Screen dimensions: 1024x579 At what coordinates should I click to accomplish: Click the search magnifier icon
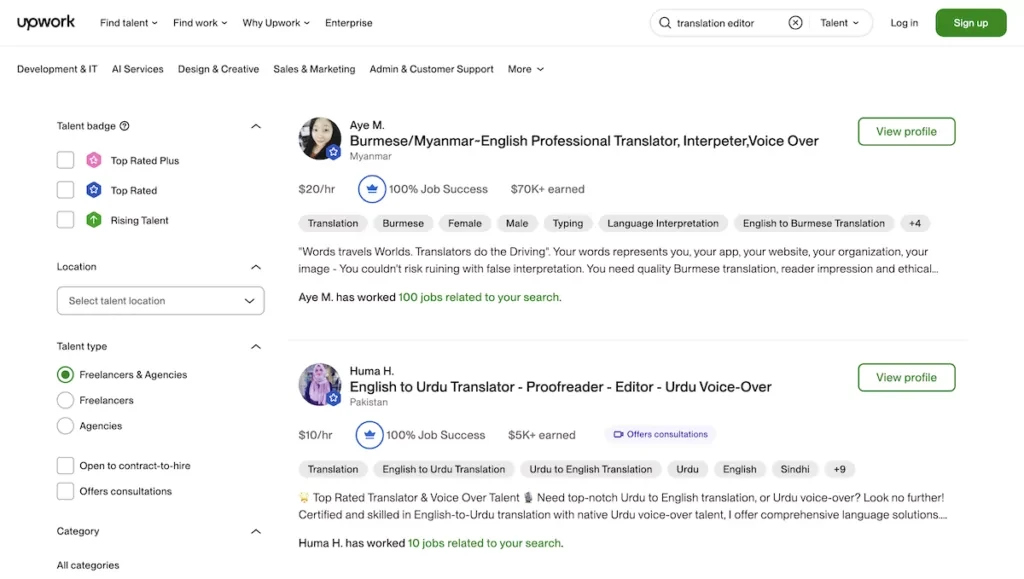click(665, 23)
